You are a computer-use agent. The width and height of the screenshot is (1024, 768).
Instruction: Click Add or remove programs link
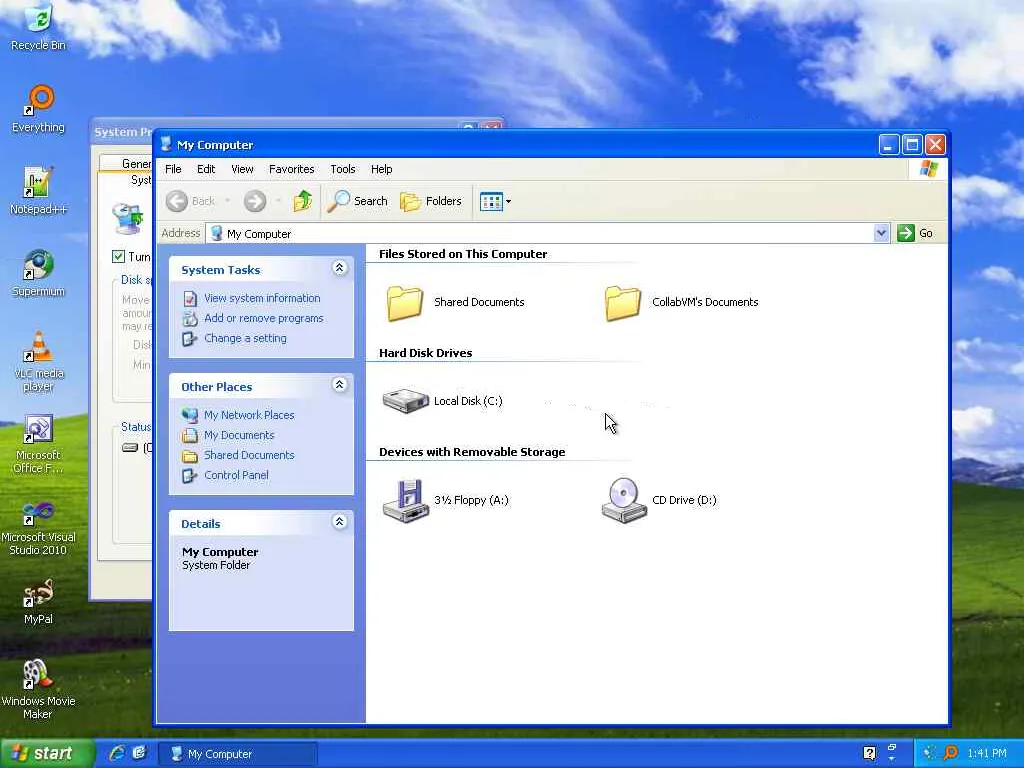tap(263, 319)
